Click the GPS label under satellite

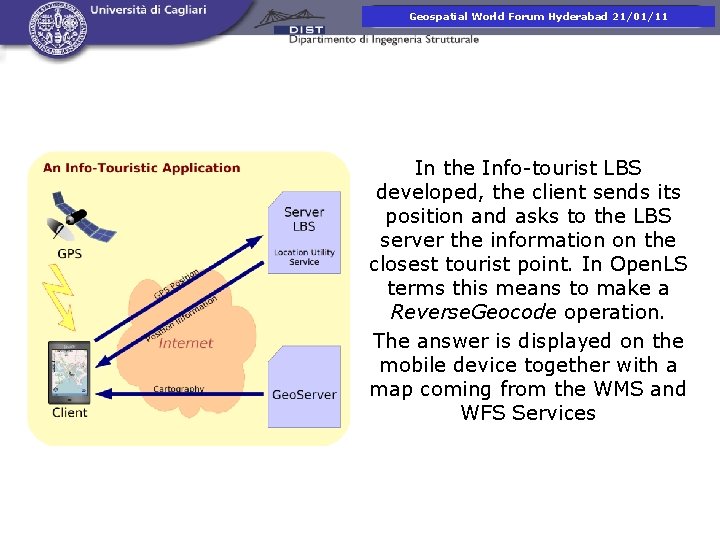(x=69, y=253)
